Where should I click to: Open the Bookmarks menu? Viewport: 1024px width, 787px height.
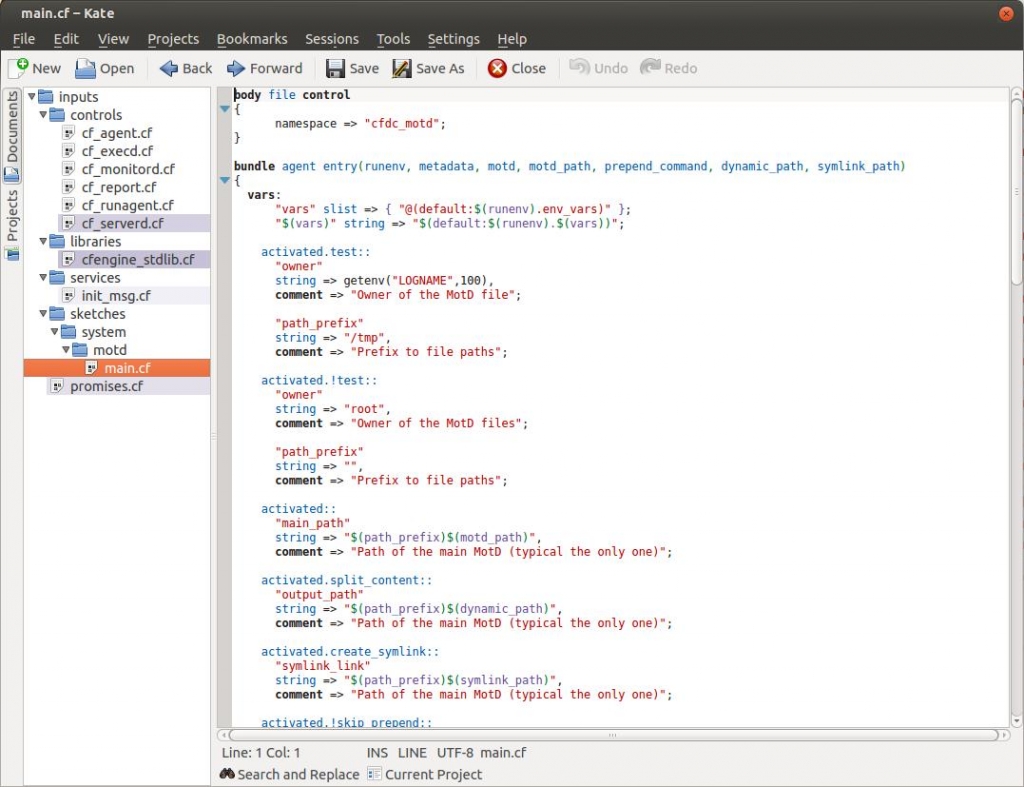252,39
